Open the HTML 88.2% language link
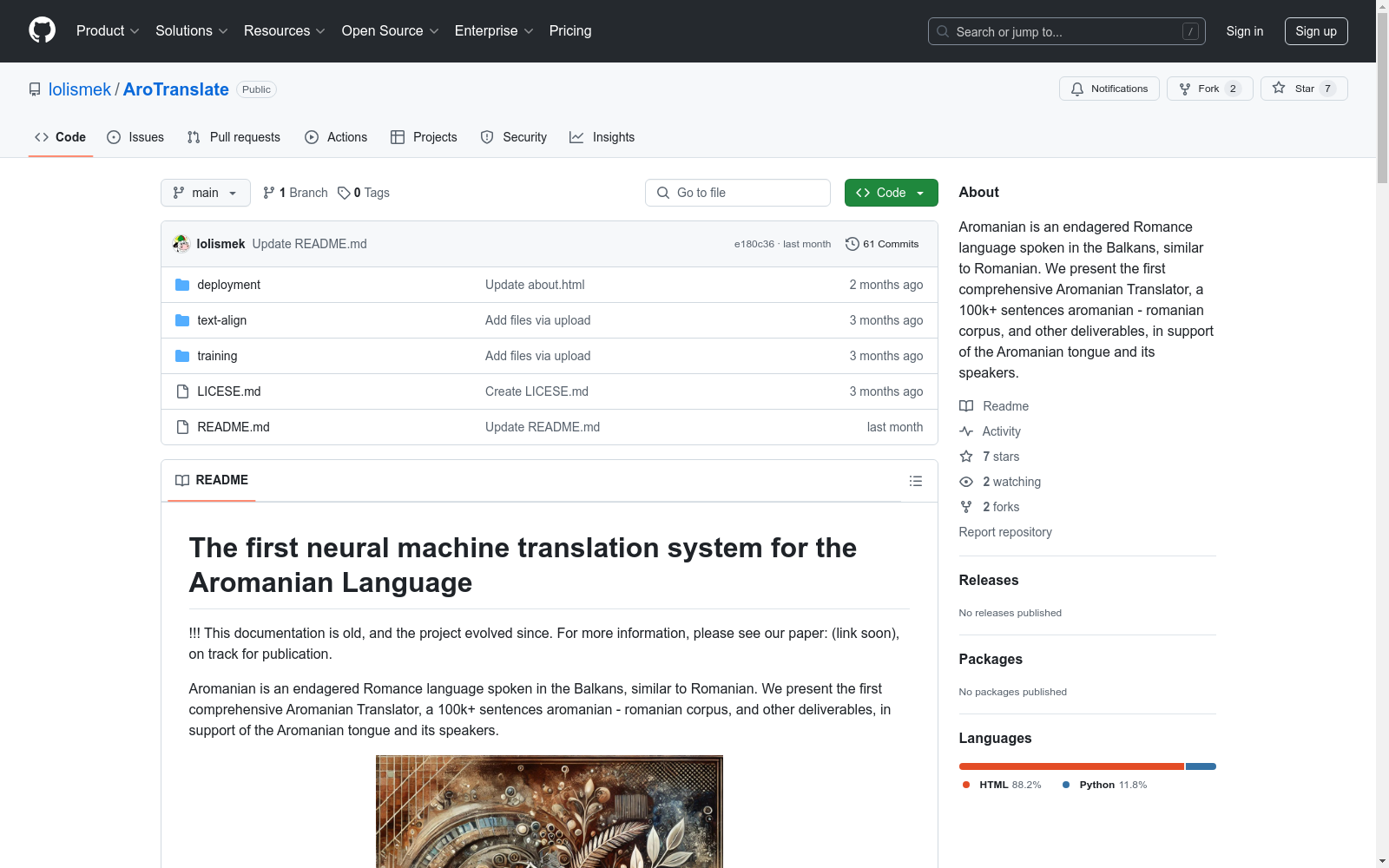The height and width of the screenshot is (868, 1389). pyautogui.click(x=1002, y=785)
